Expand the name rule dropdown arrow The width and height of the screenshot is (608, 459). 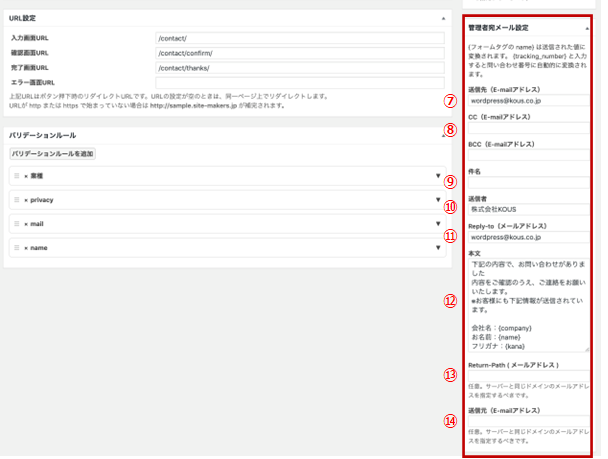pyautogui.click(x=438, y=247)
